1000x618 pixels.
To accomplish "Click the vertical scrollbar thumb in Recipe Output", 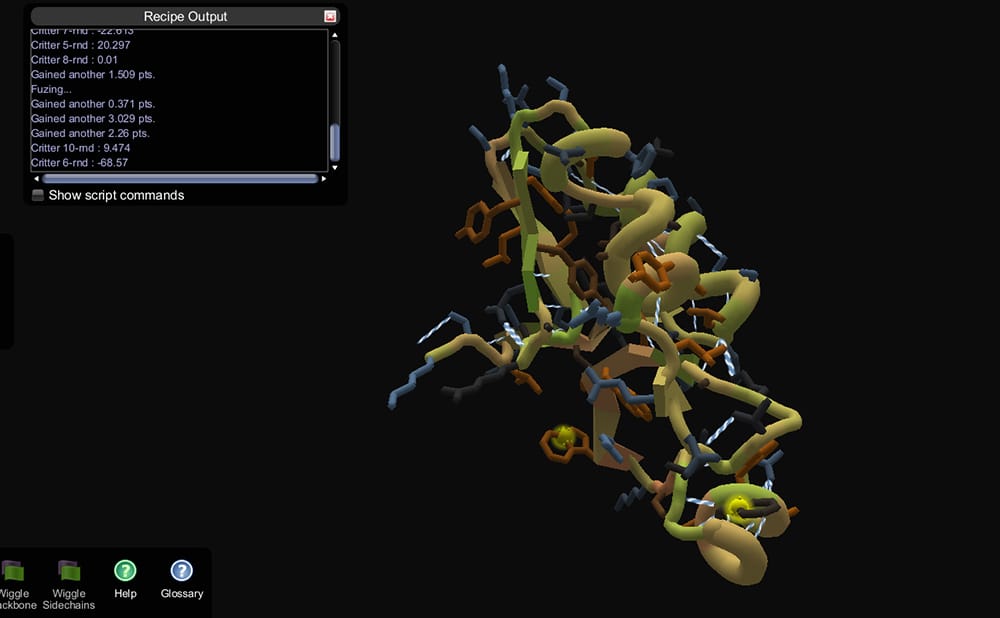I will (335, 142).
